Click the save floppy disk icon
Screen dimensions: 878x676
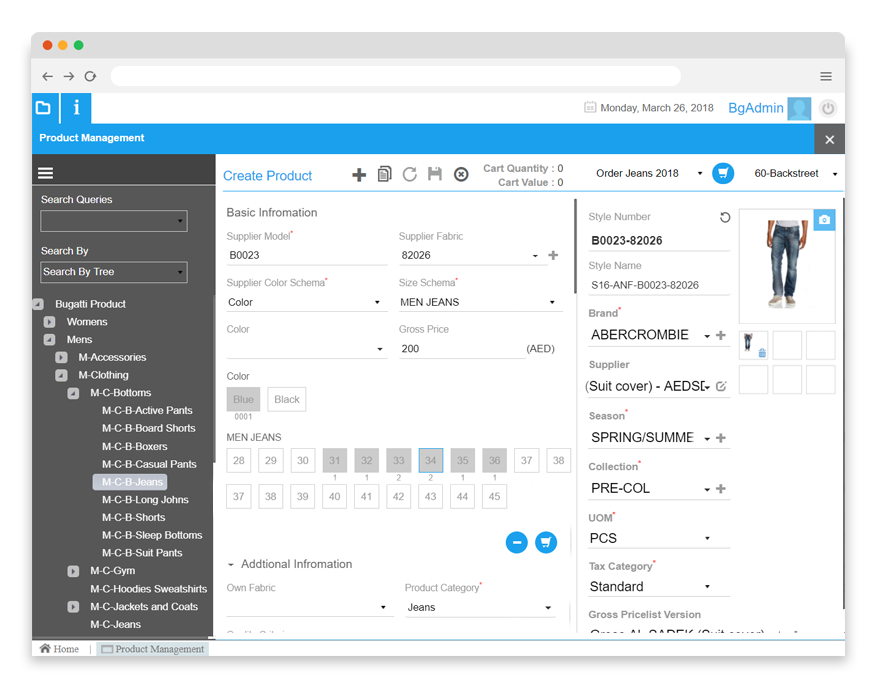coord(435,175)
